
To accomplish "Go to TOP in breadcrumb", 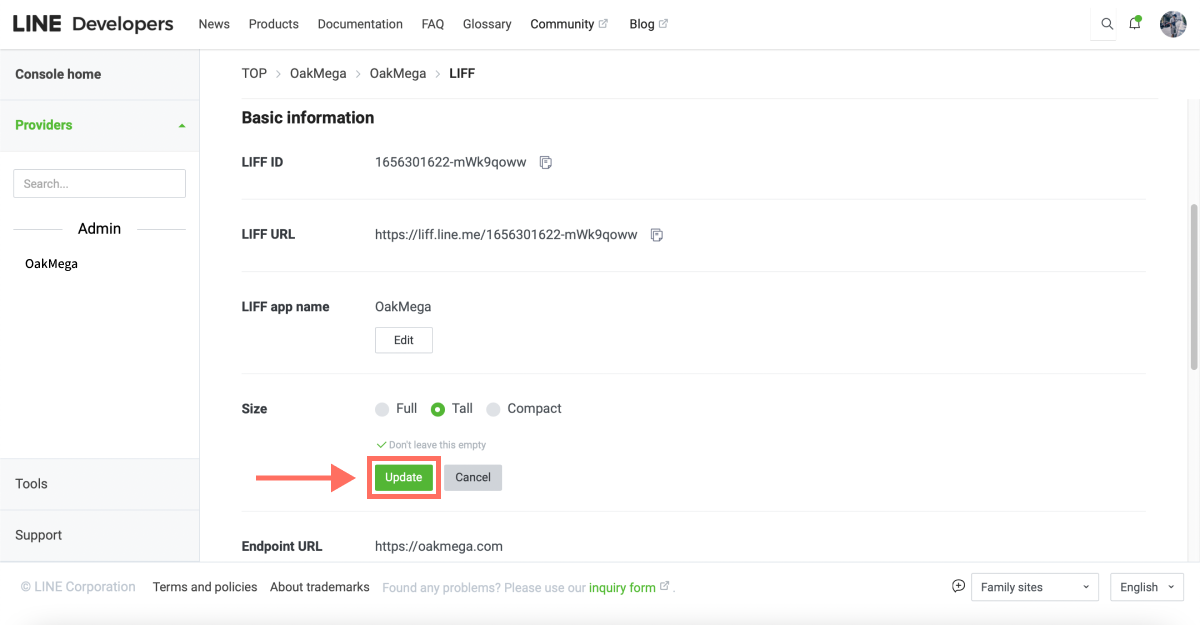I will click(x=254, y=73).
